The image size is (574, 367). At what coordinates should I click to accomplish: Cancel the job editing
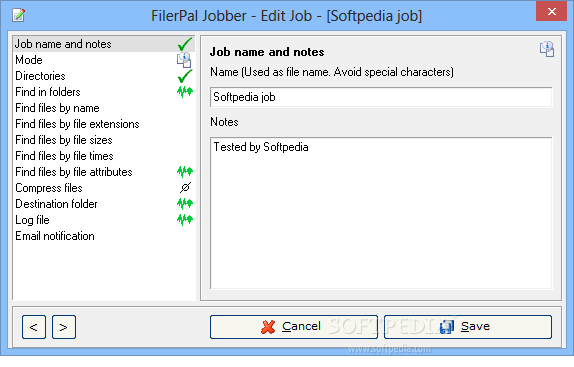click(x=294, y=327)
